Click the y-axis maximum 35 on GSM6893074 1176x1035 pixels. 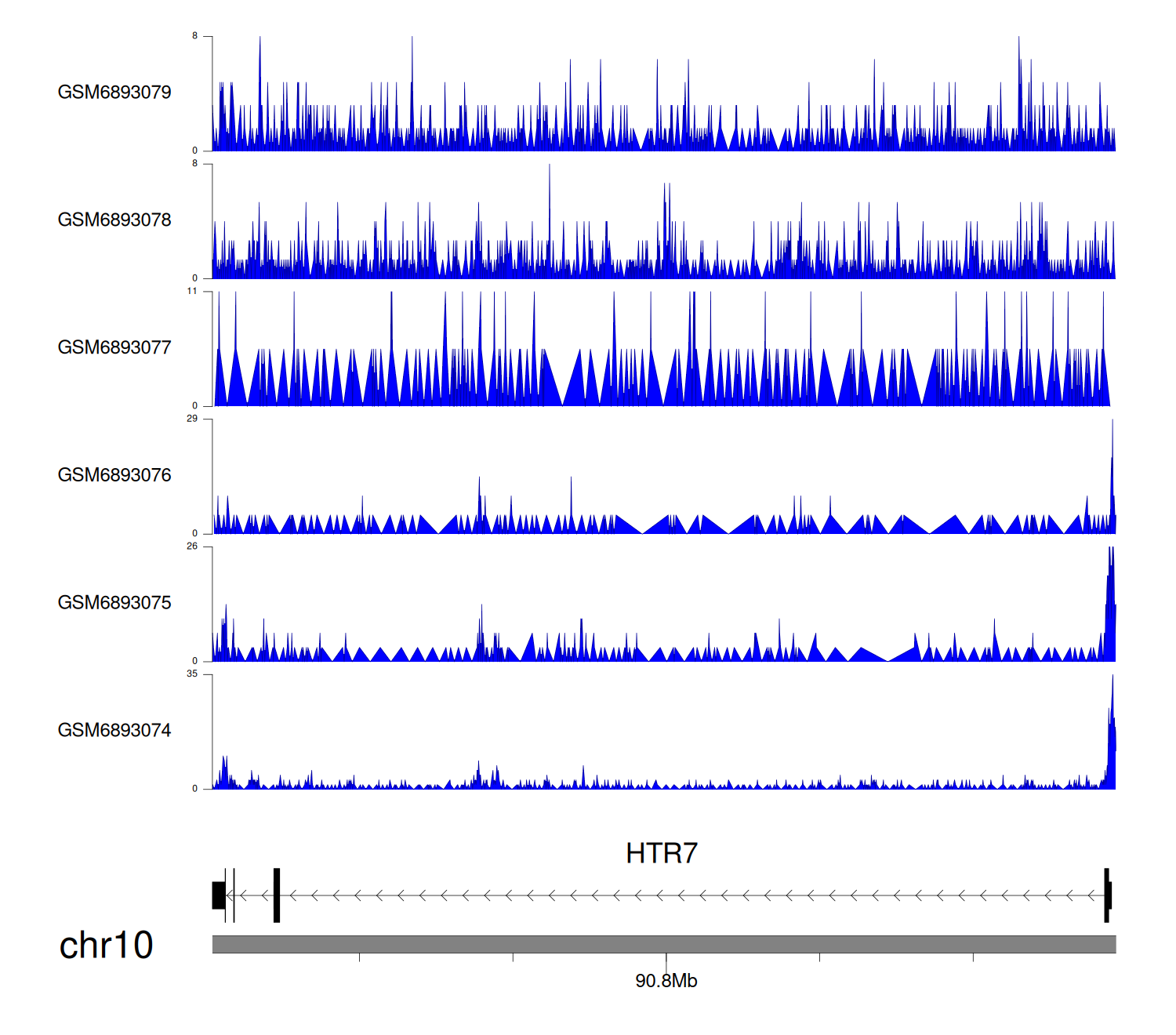click(x=192, y=674)
